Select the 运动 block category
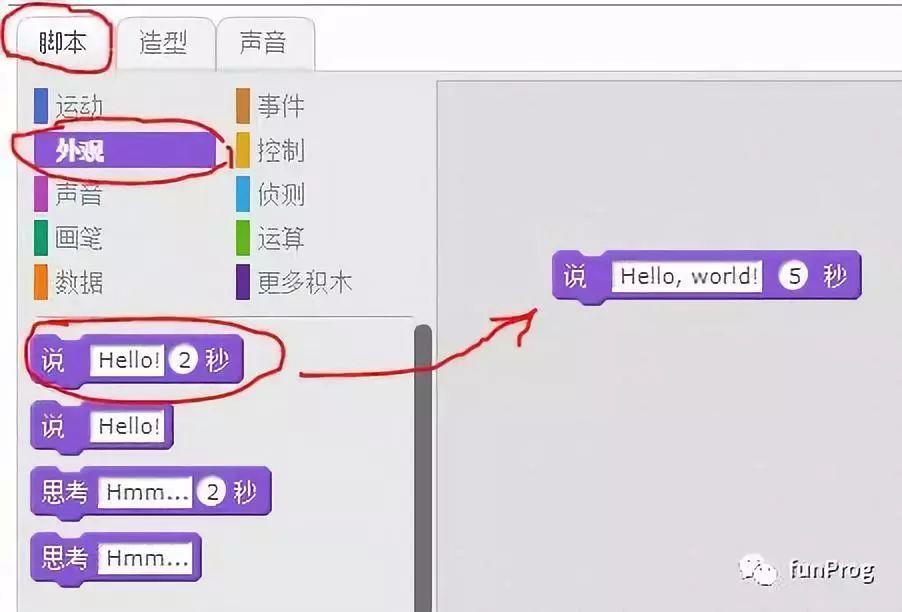The height and width of the screenshot is (612, 902). [78, 106]
